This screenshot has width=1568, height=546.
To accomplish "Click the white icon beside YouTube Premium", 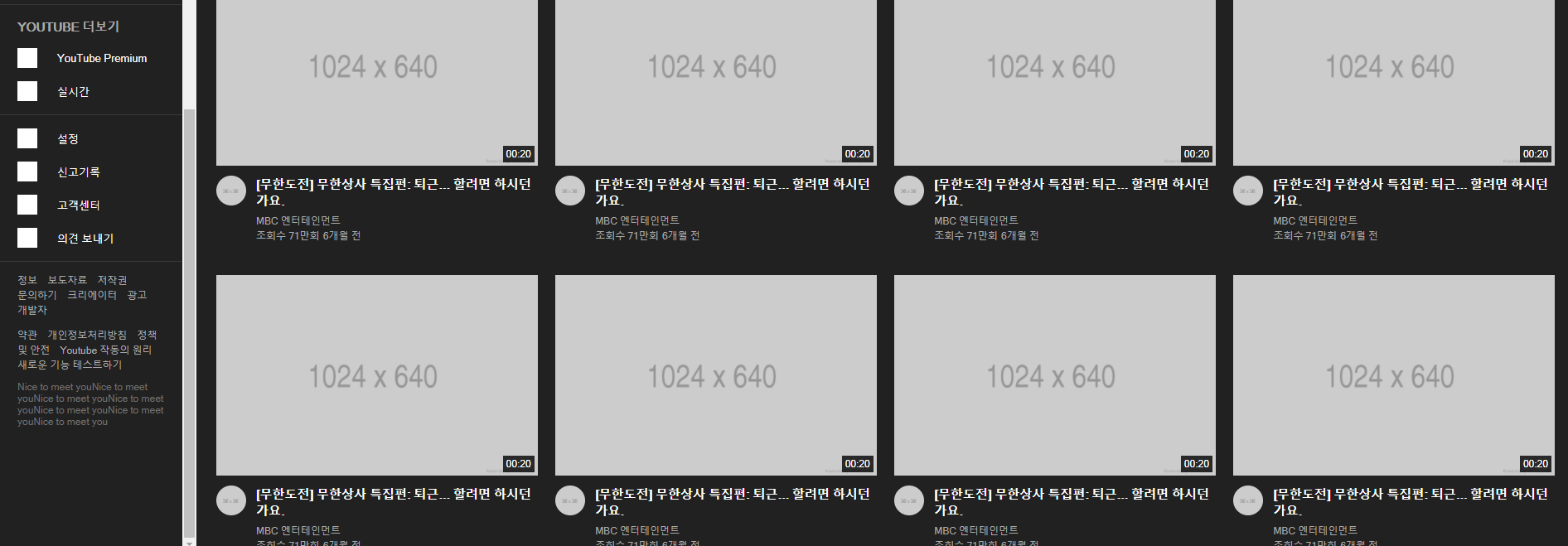I will 27,58.
